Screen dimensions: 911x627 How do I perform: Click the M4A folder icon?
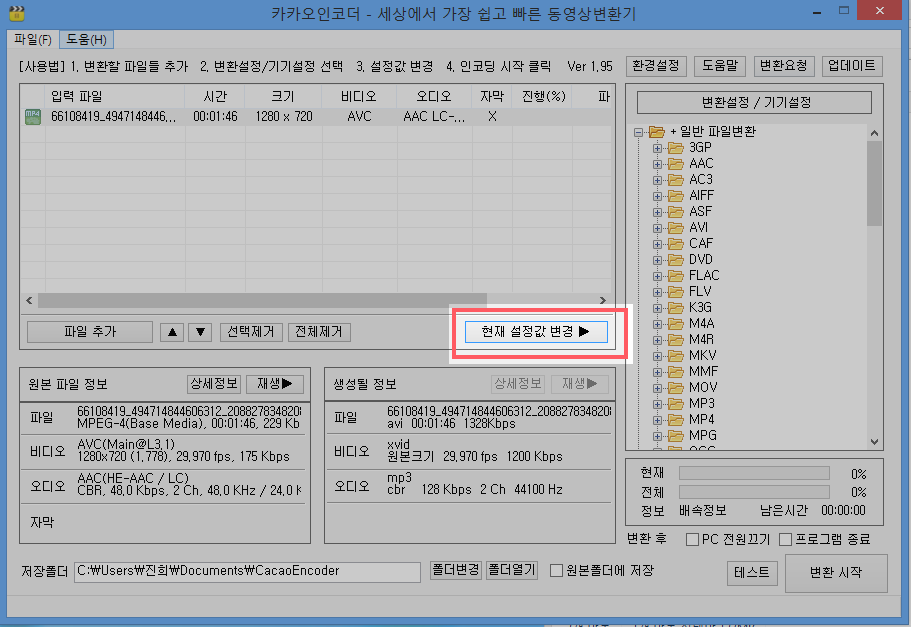pos(675,324)
